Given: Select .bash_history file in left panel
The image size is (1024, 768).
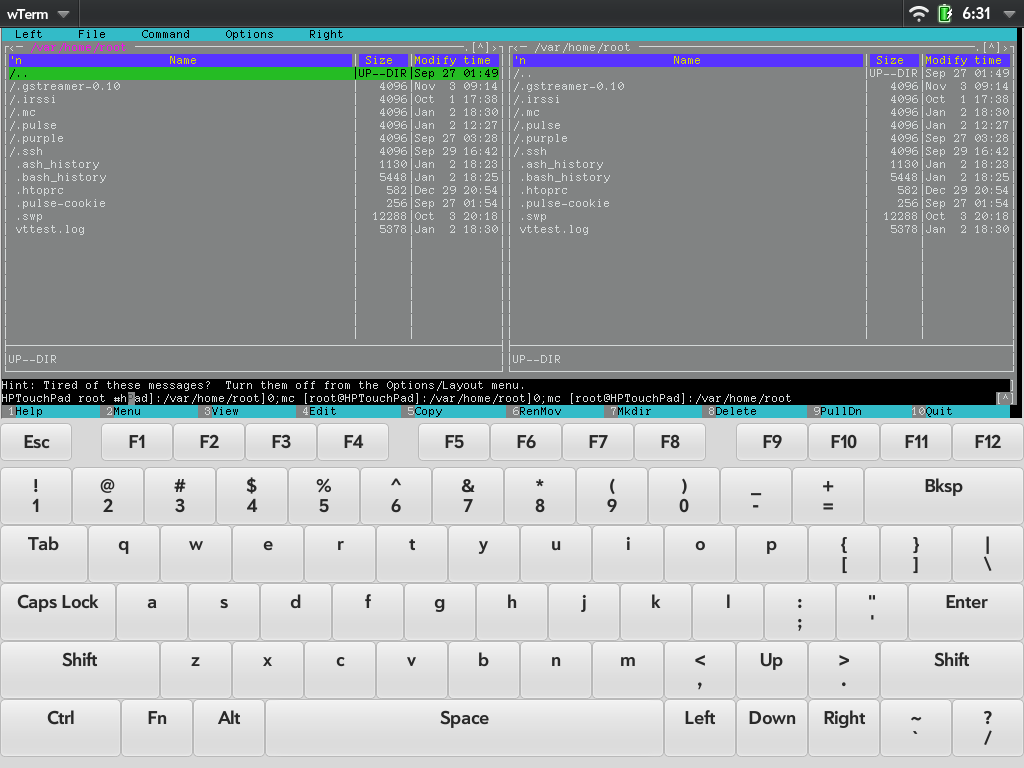Looking at the screenshot, I should tap(62, 177).
